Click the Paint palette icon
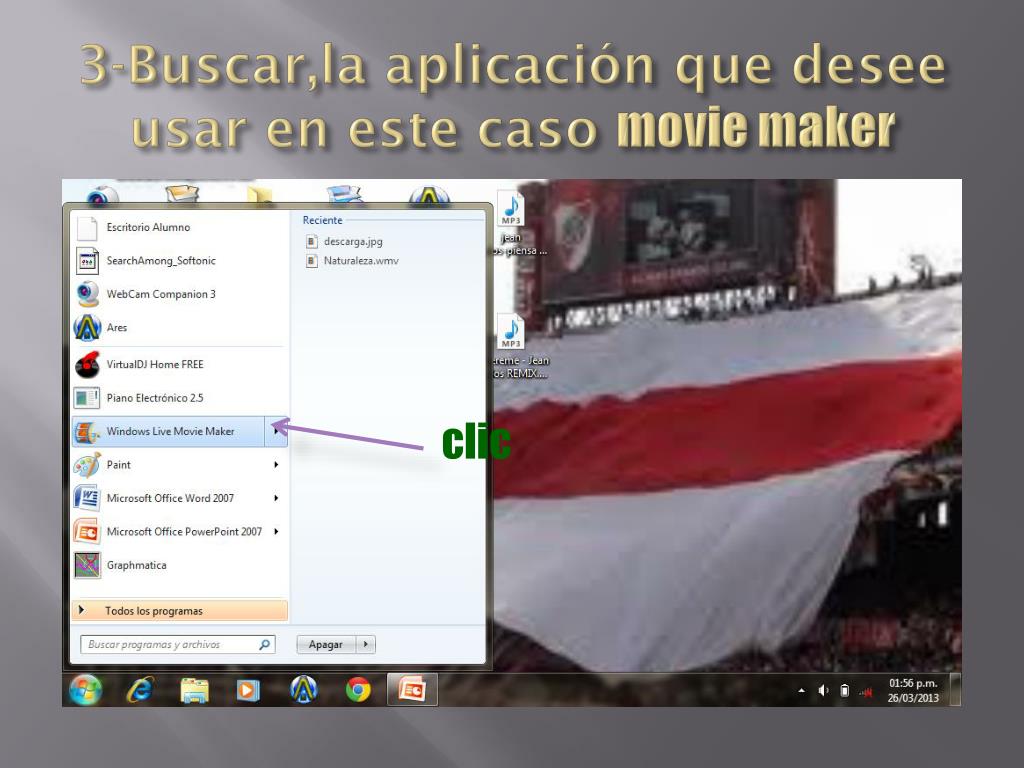 pyautogui.click(x=87, y=465)
